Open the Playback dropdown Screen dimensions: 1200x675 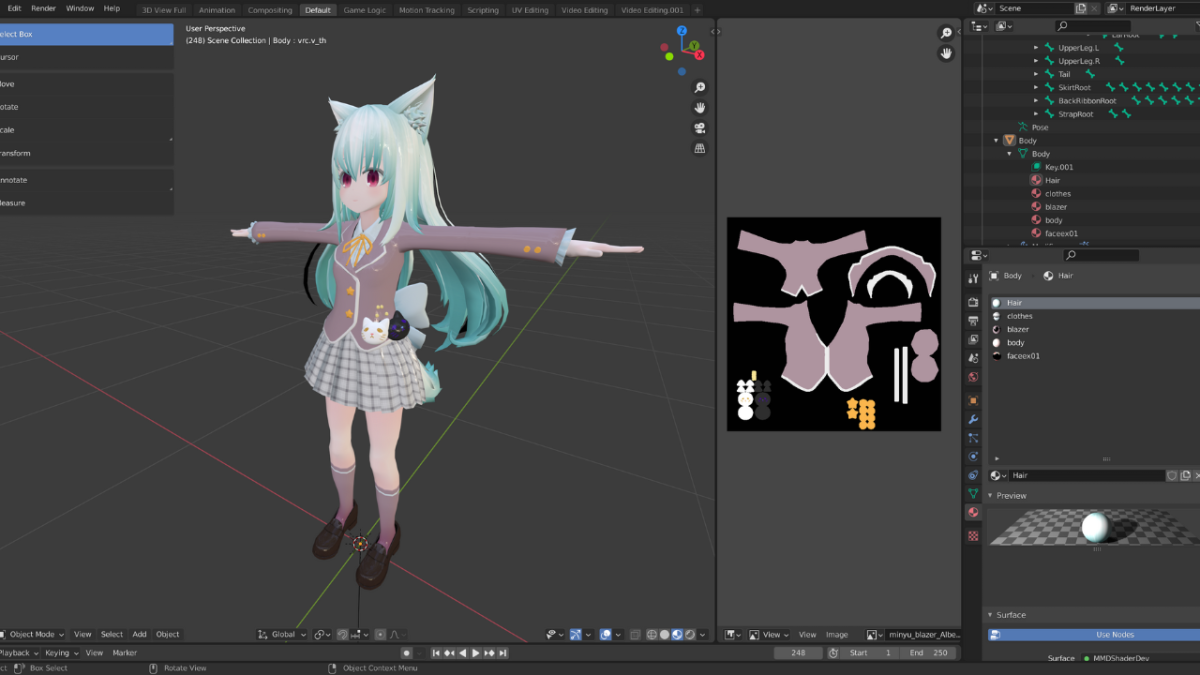tap(17, 653)
